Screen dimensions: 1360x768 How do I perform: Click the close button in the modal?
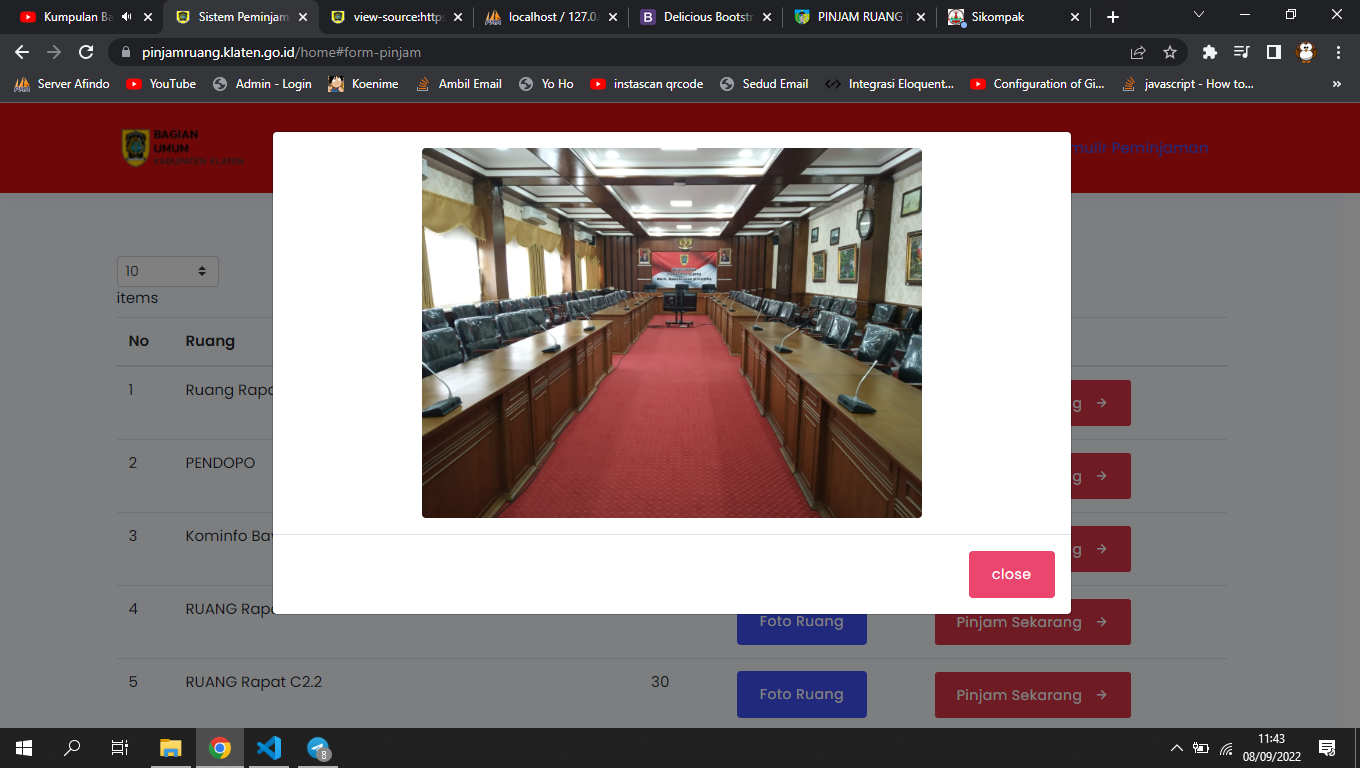click(1011, 574)
